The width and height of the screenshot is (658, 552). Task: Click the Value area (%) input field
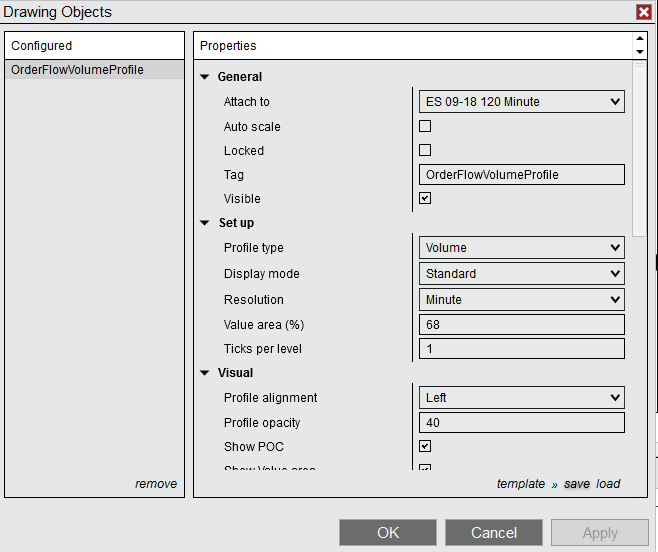coord(520,325)
